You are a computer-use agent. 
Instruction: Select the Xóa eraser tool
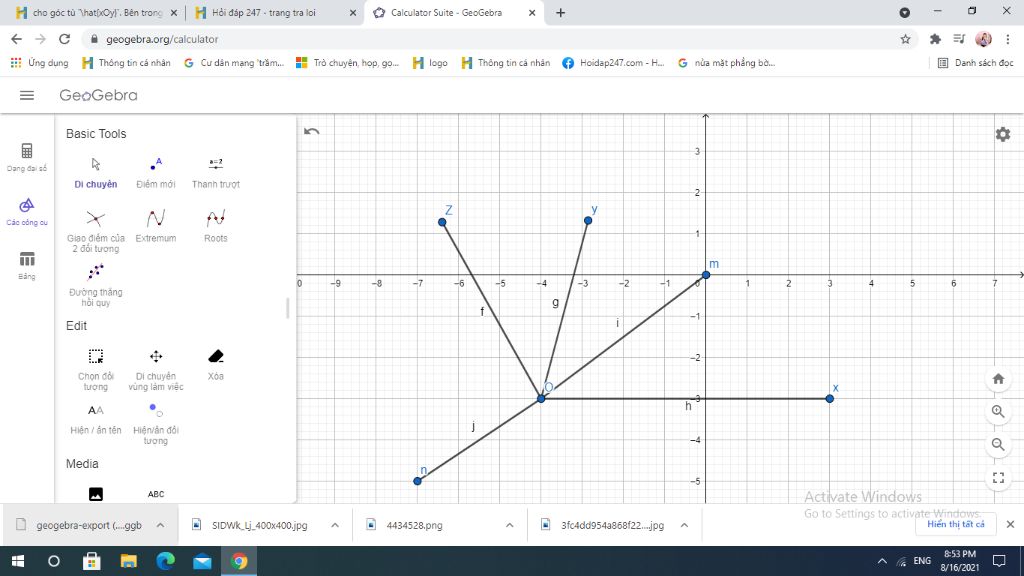(x=216, y=364)
